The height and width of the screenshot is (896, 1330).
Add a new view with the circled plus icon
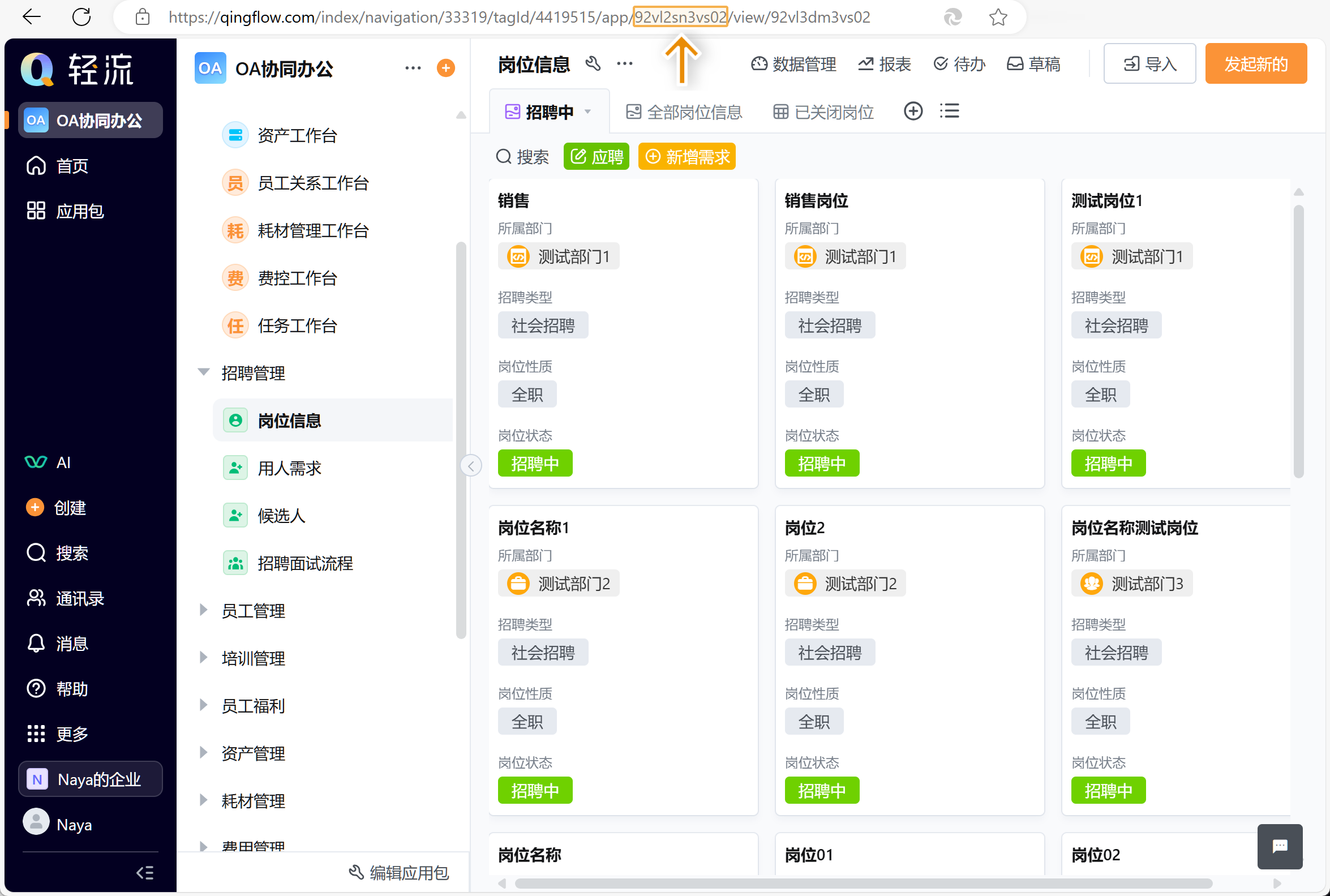913,111
